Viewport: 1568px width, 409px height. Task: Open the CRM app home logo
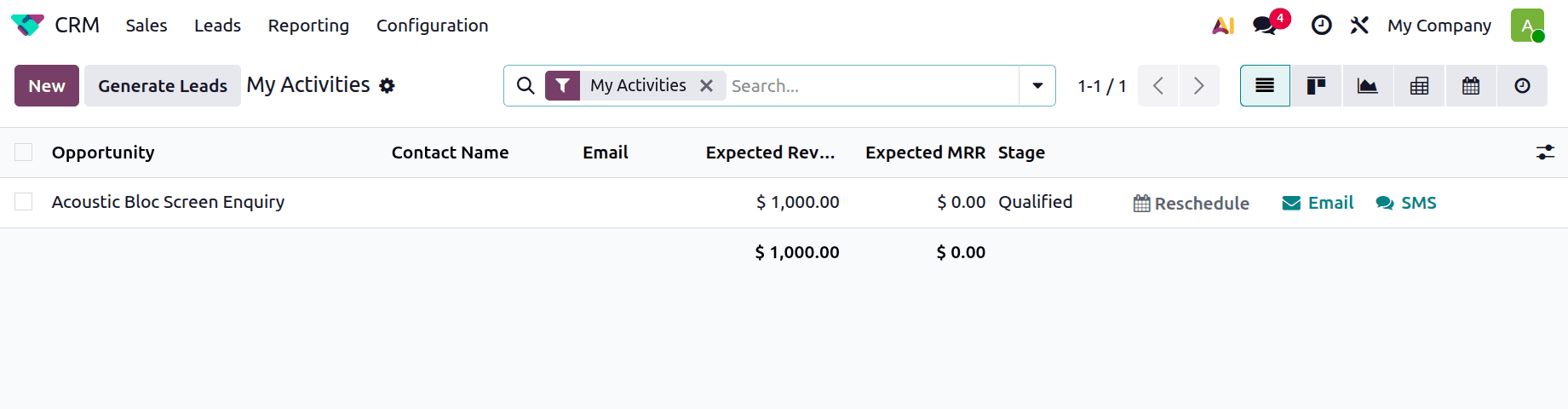(27, 26)
